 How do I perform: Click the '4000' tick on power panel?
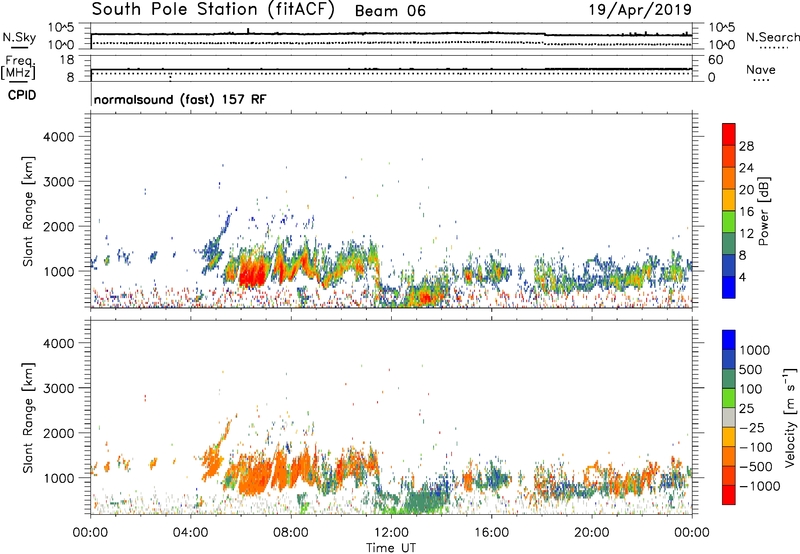click(x=58, y=137)
